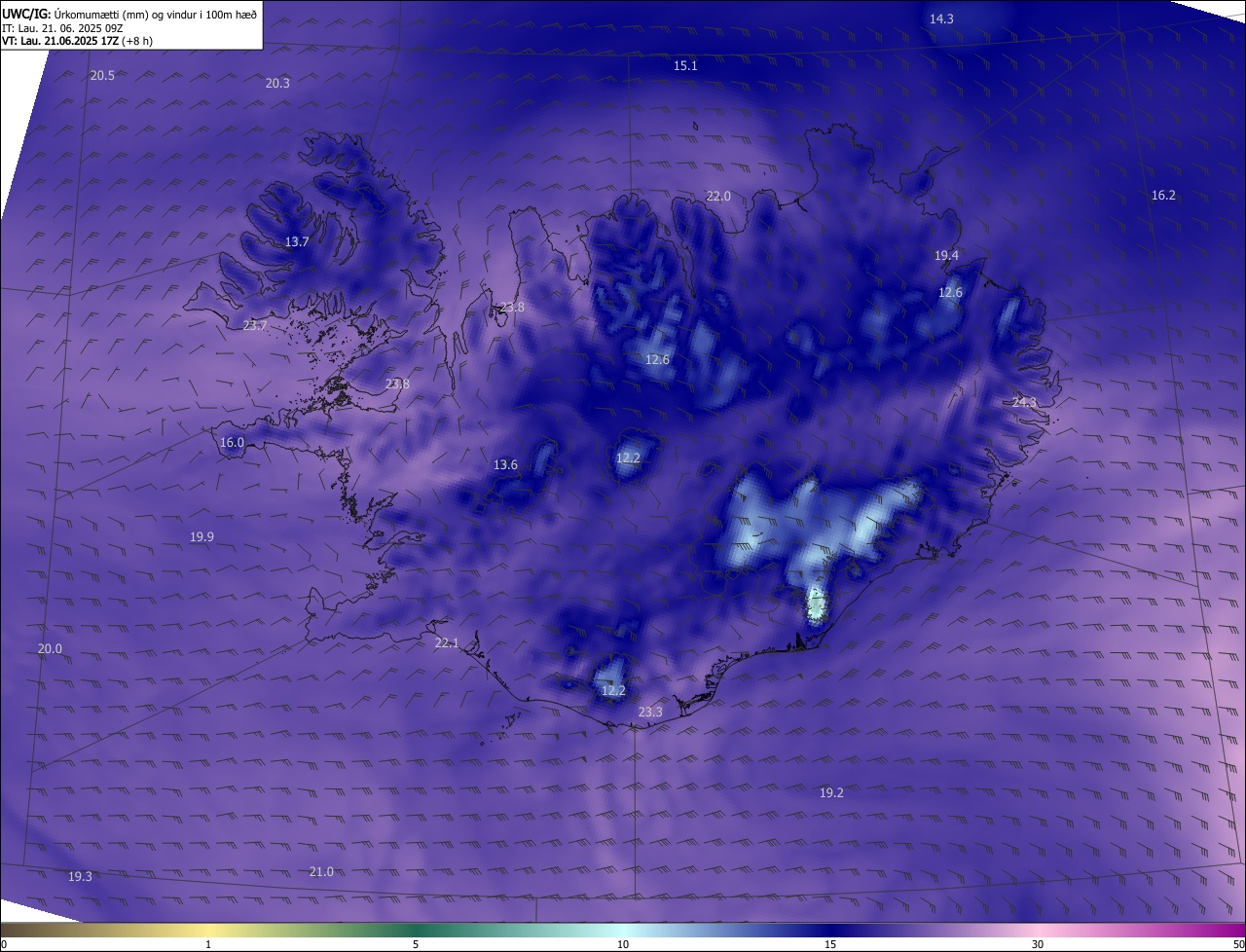The image size is (1246, 952).
Task: Select the 12.2 label just above 23.3
Action: 612,690
